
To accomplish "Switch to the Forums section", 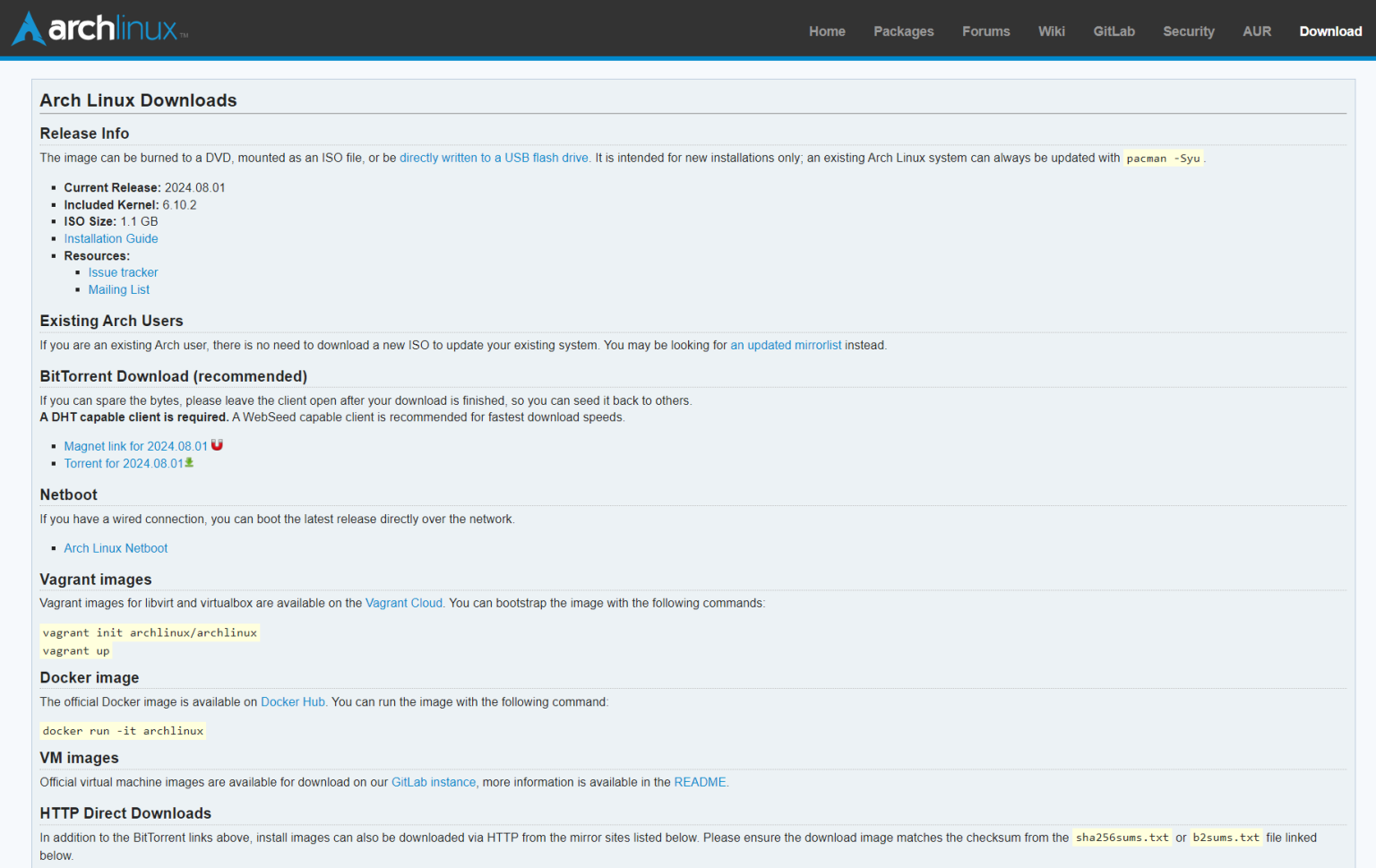I will pyautogui.click(x=985, y=31).
